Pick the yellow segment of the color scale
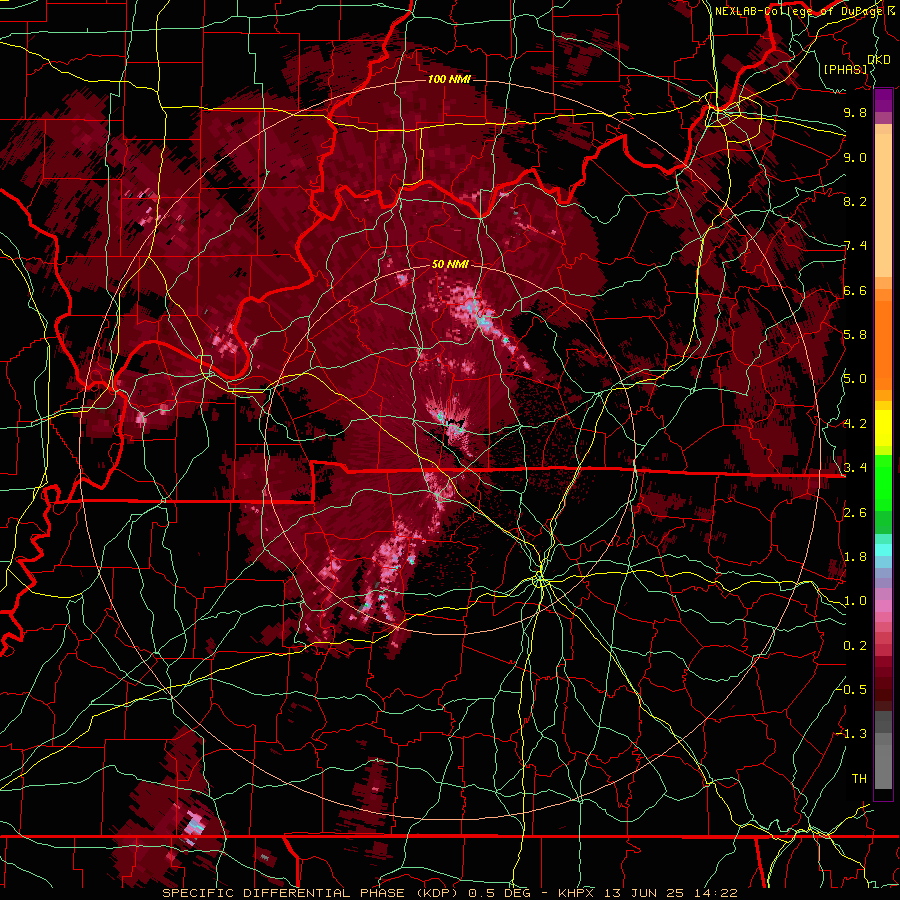This screenshot has height=900, width=900. pos(883,428)
